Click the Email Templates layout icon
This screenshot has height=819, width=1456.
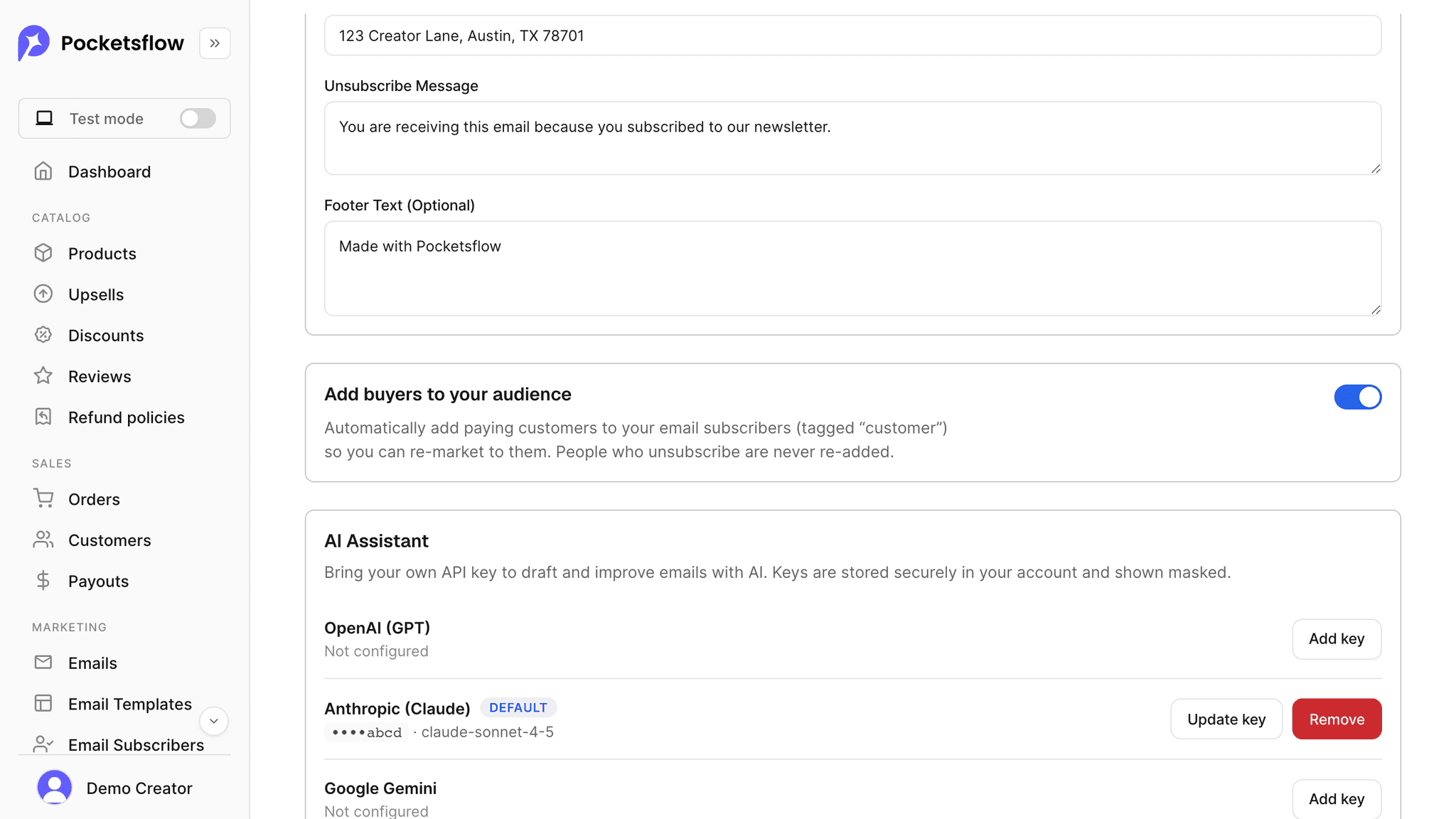tap(43, 704)
